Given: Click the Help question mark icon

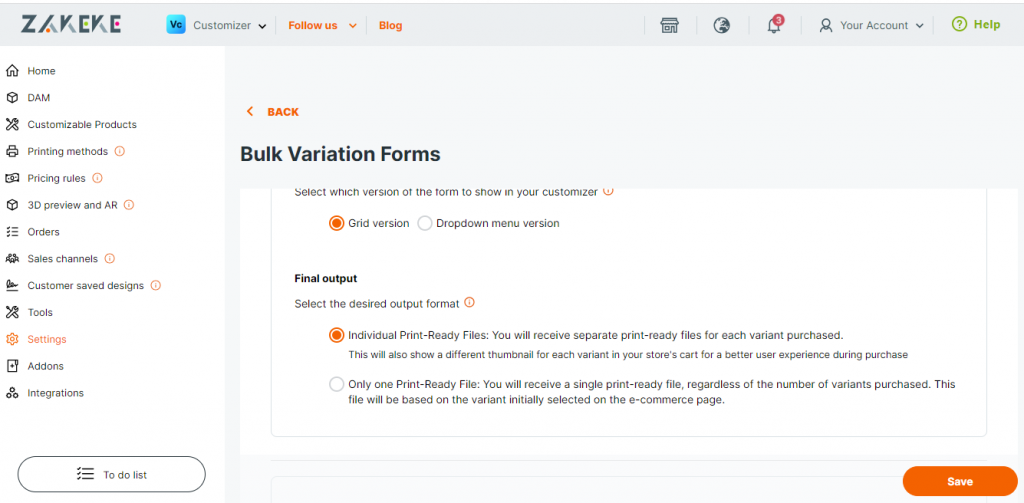Looking at the screenshot, I should (x=959, y=25).
